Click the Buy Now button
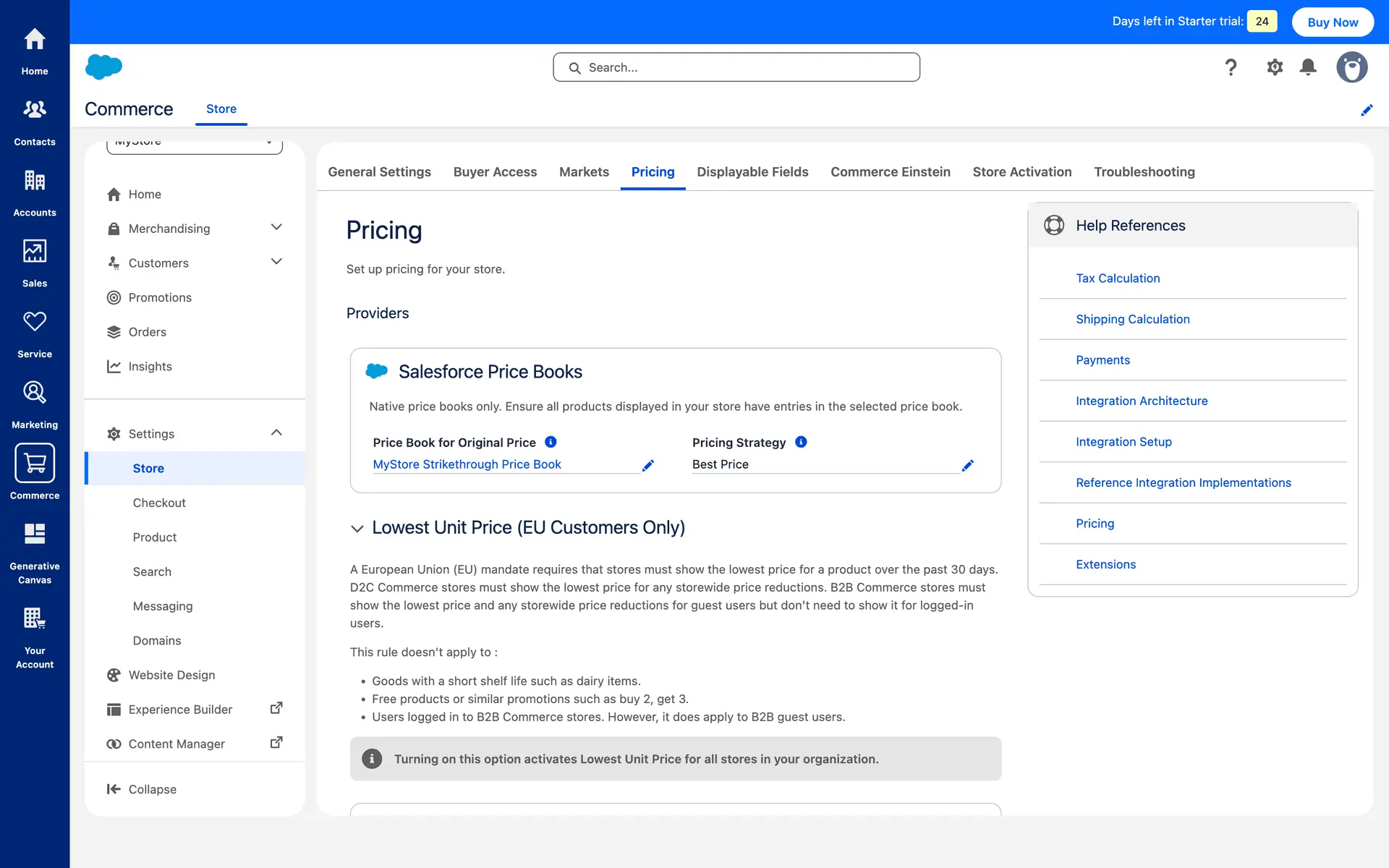 click(x=1333, y=22)
